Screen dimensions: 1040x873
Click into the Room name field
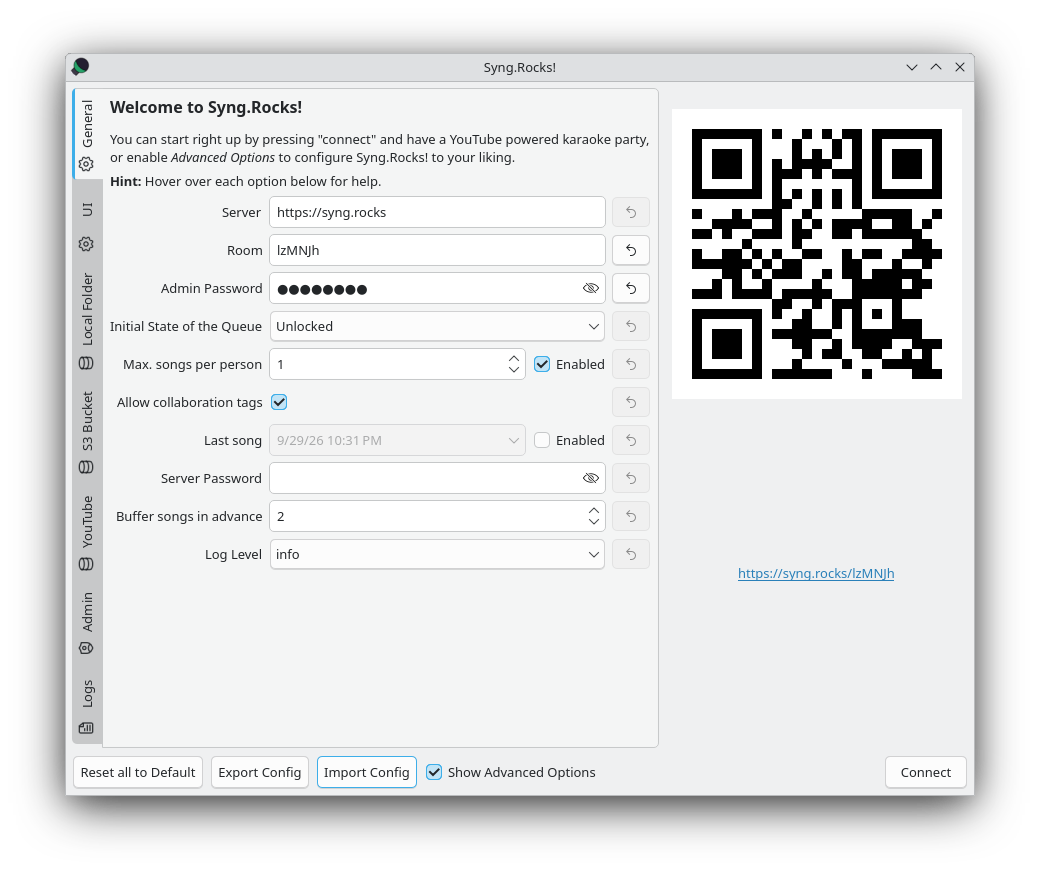click(437, 250)
